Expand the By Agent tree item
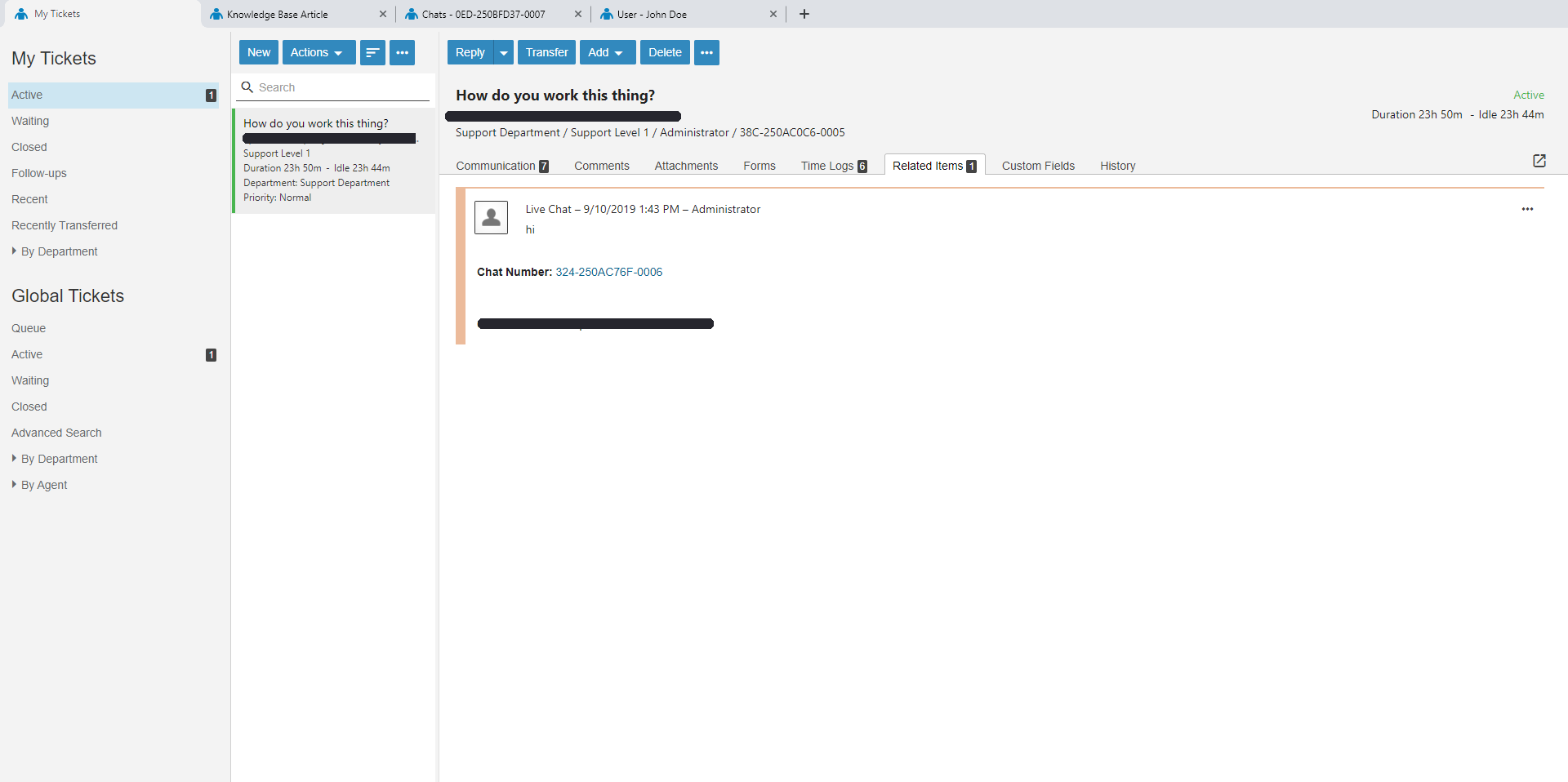The height and width of the screenshot is (782, 1568). [44, 485]
